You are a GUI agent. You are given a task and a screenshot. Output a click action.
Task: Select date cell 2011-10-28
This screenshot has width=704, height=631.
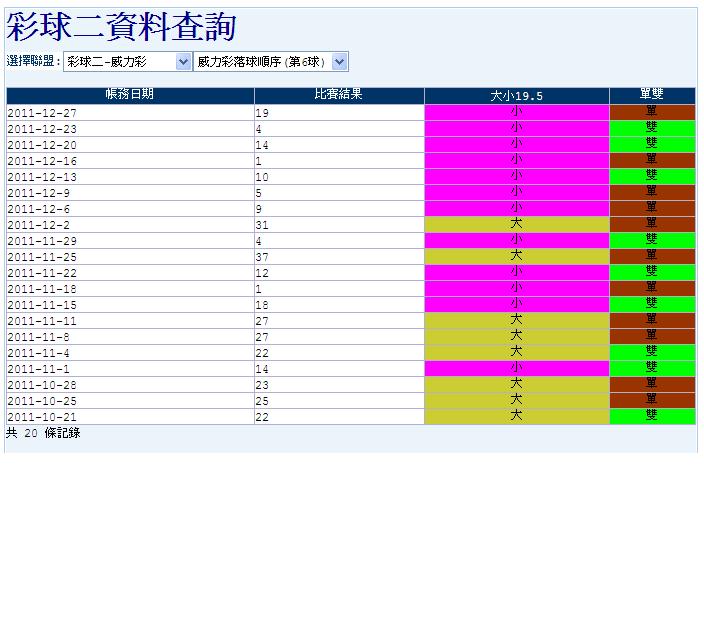point(130,385)
